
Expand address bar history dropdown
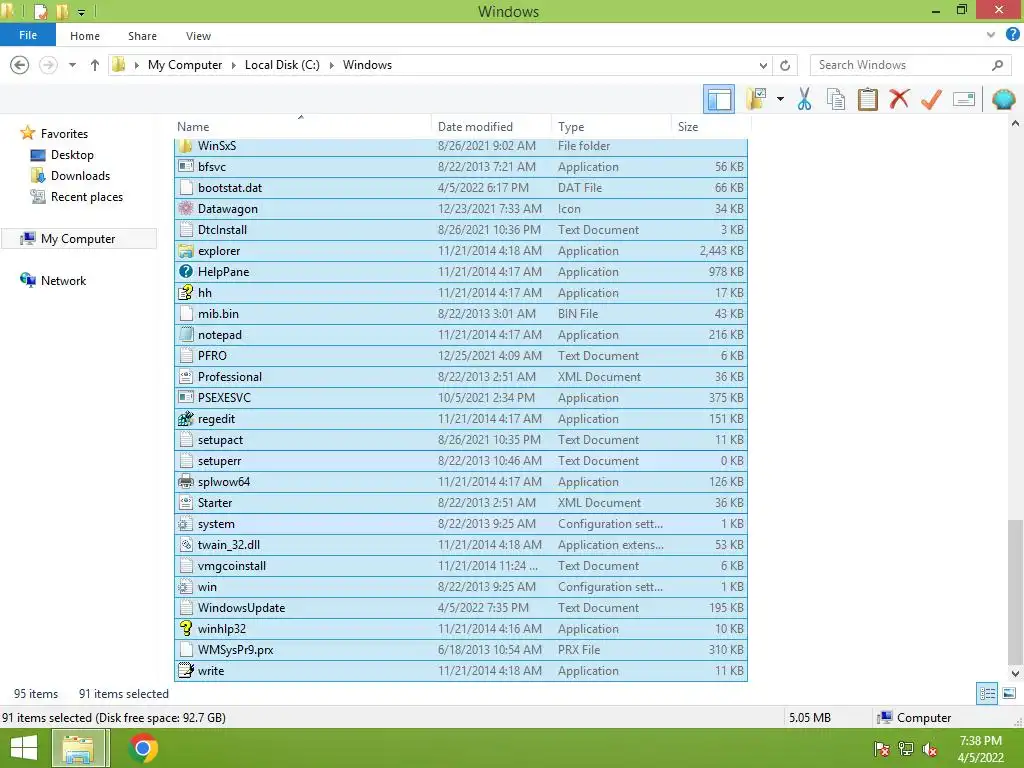click(763, 65)
